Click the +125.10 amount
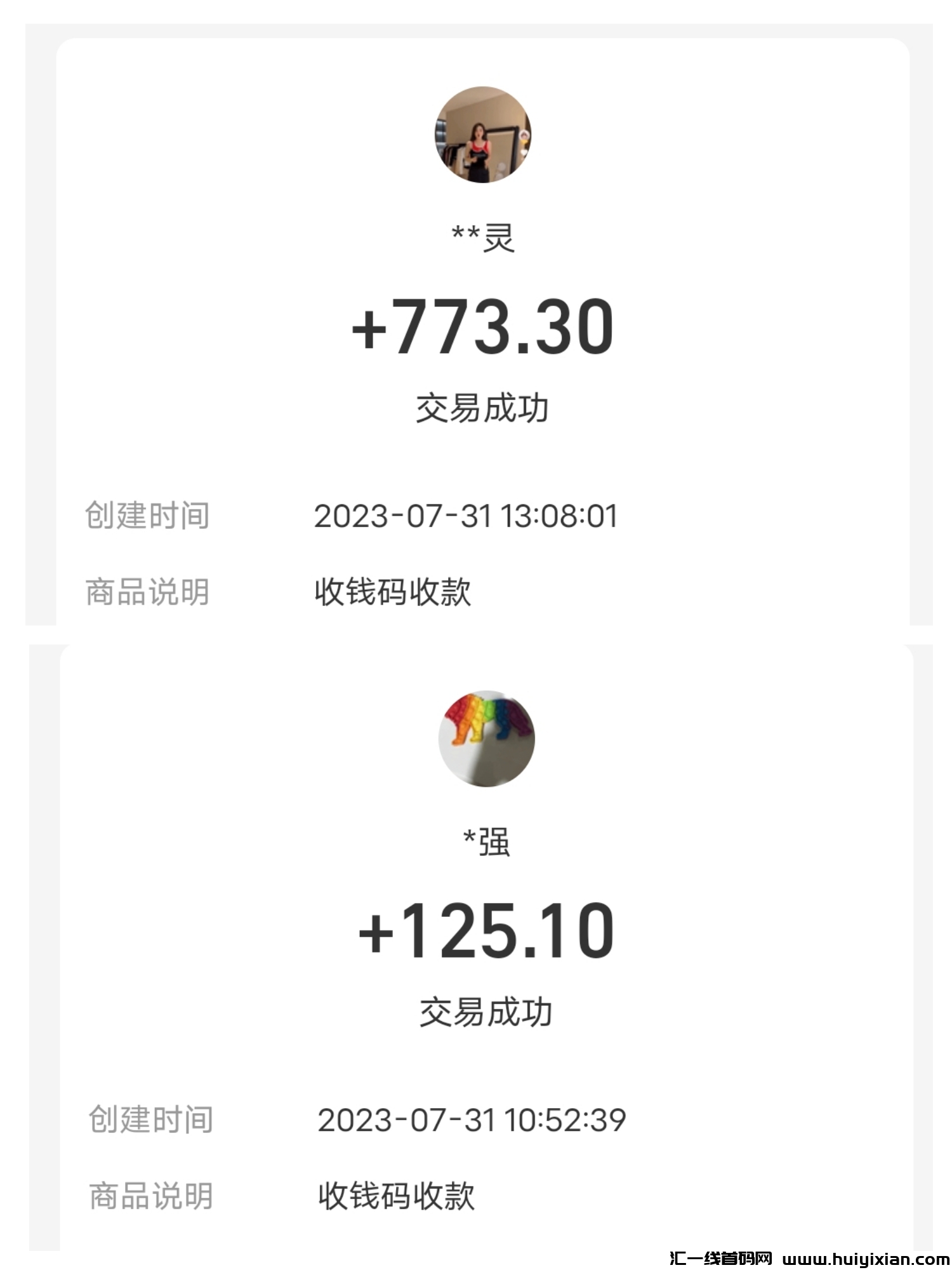 coord(486,931)
